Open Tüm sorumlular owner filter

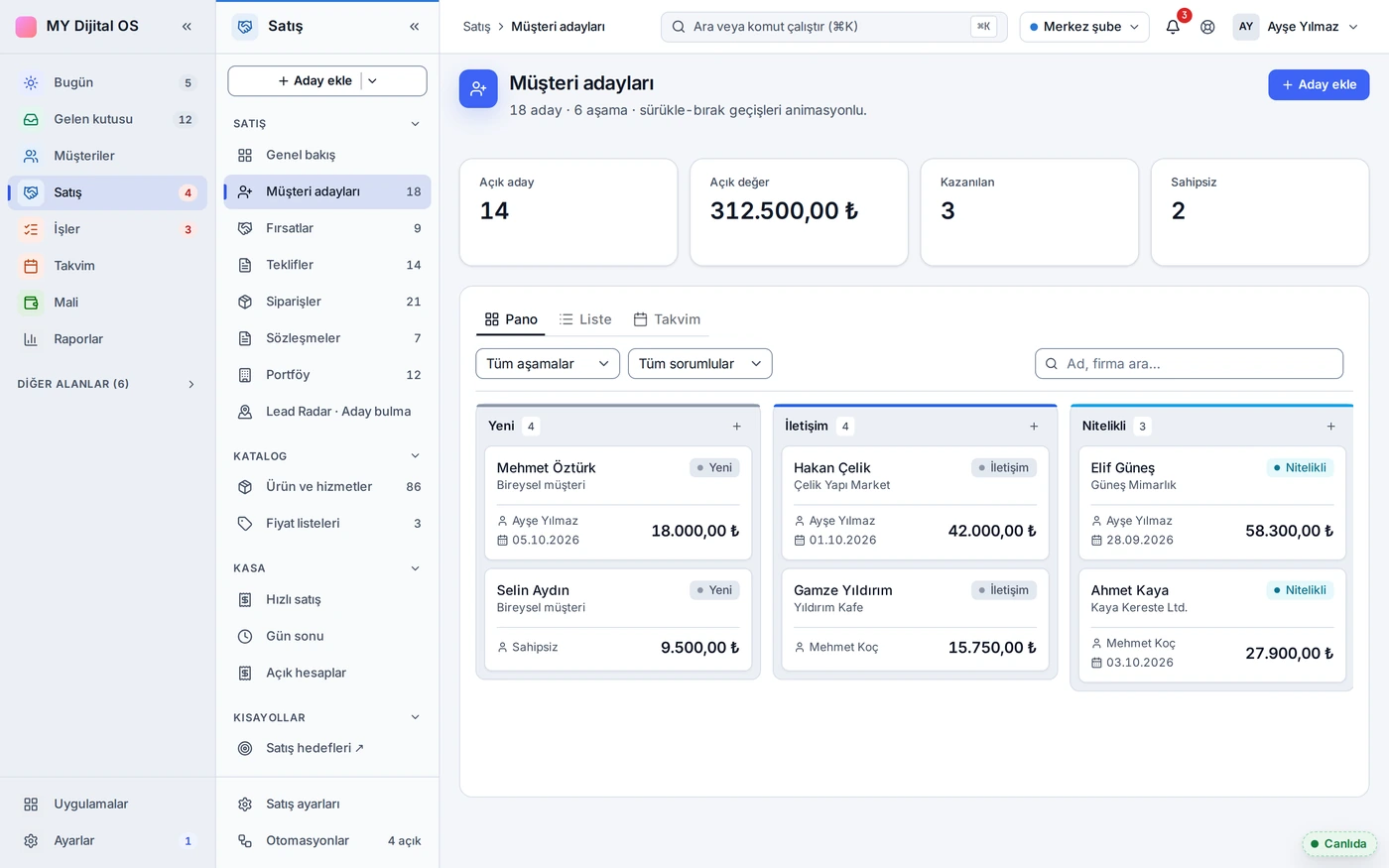699,364
